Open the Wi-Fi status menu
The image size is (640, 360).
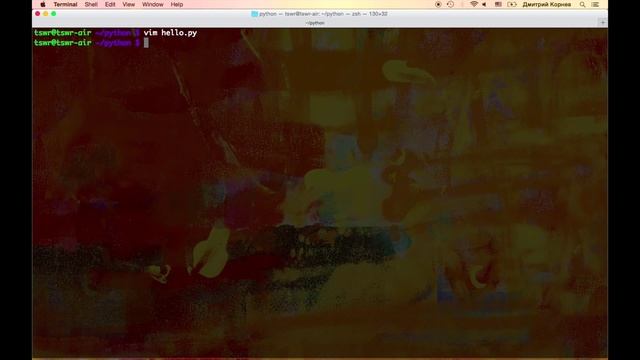473,4
